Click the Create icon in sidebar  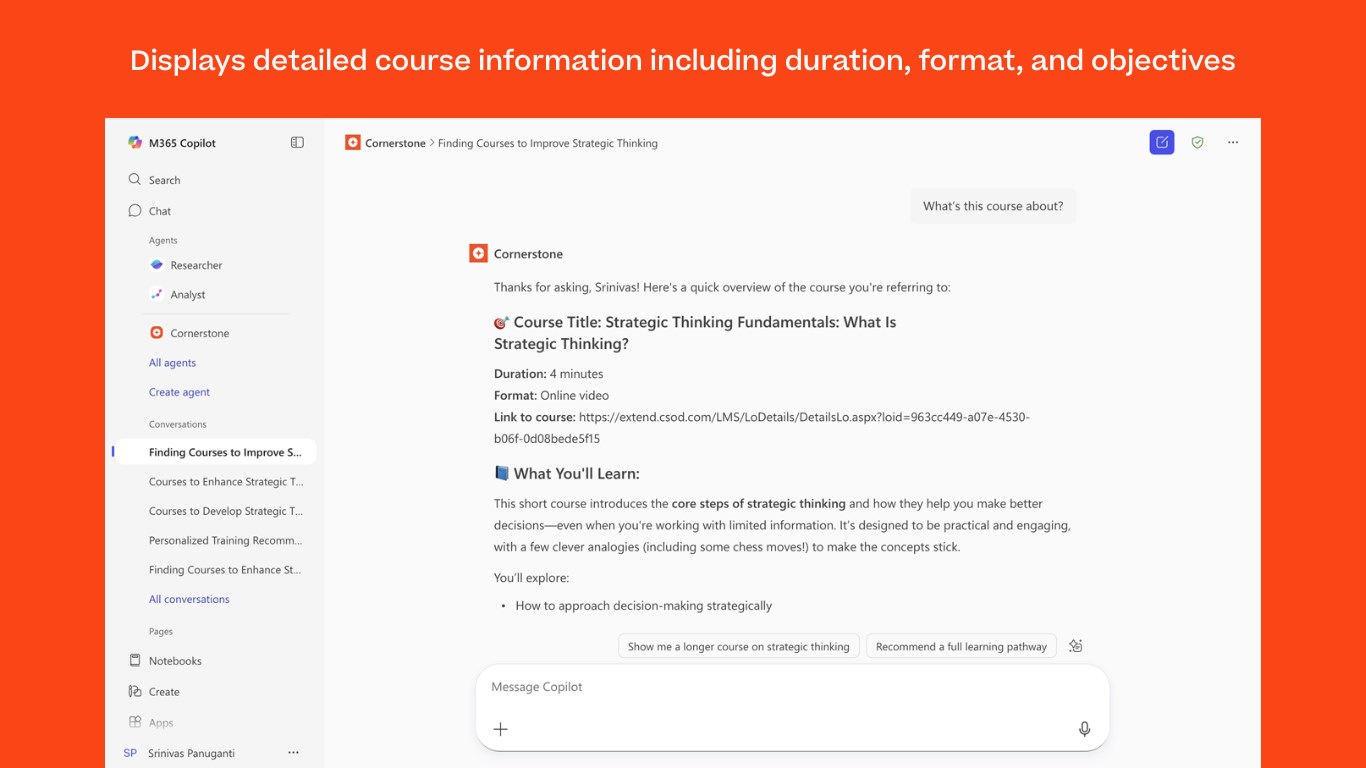(135, 692)
